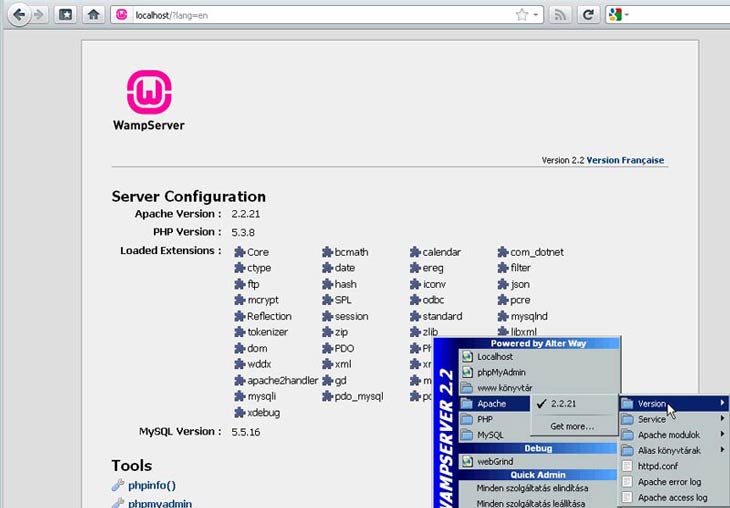Viewport: 730px width, 508px height.
Task: Click the pdo_mysql extension puzzle icon
Action: pyautogui.click(x=327, y=396)
